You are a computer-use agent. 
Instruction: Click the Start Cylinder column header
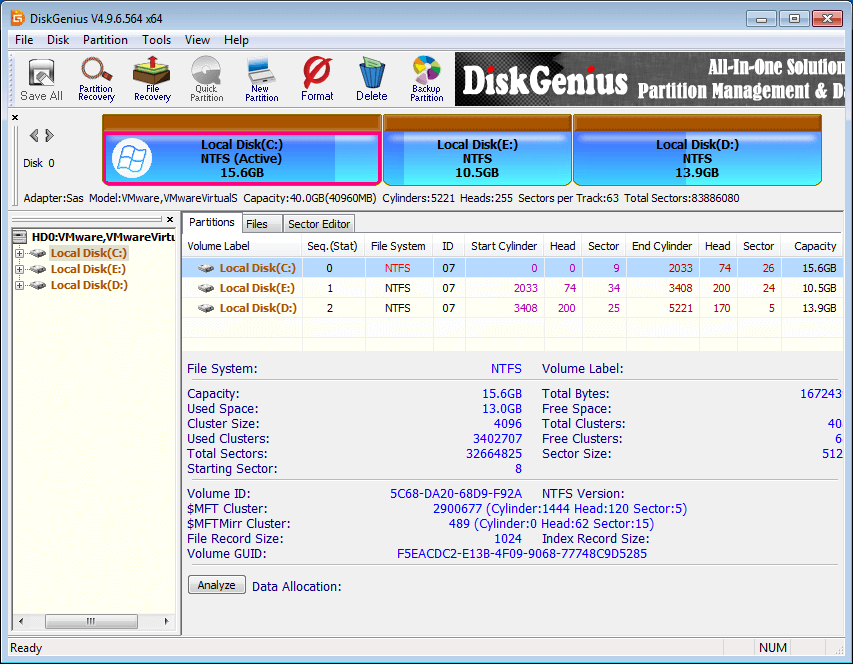[x=504, y=246]
